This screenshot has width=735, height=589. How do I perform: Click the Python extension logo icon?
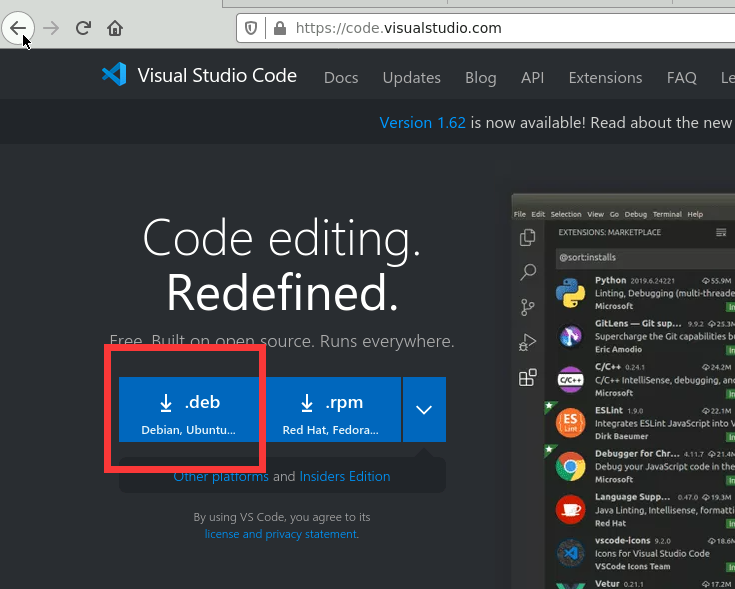(570, 293)
